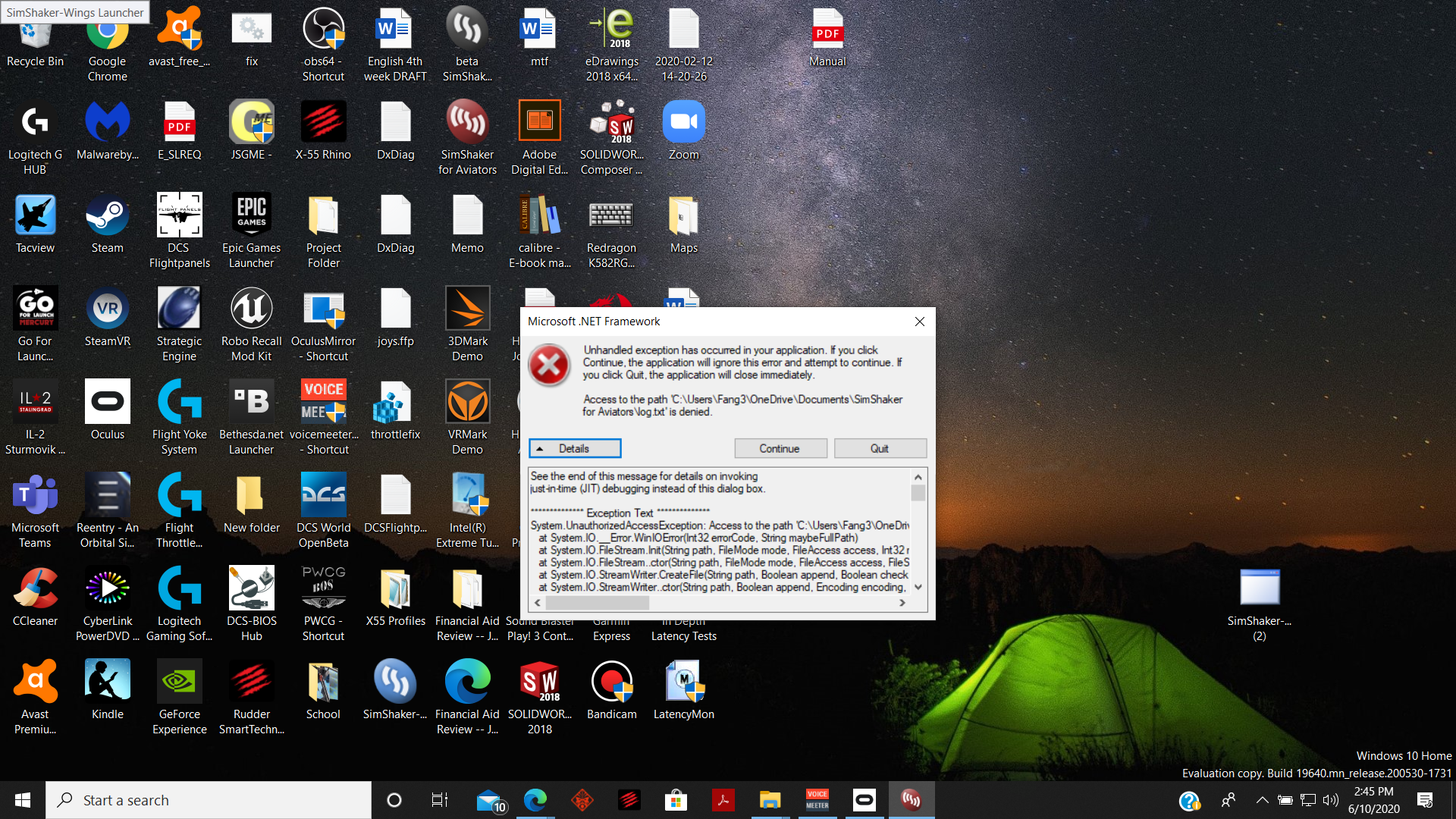The image size is (1456, 819).
Task: Click Continue in the .NET Framework dialog
Action: [x=780, y=448]
